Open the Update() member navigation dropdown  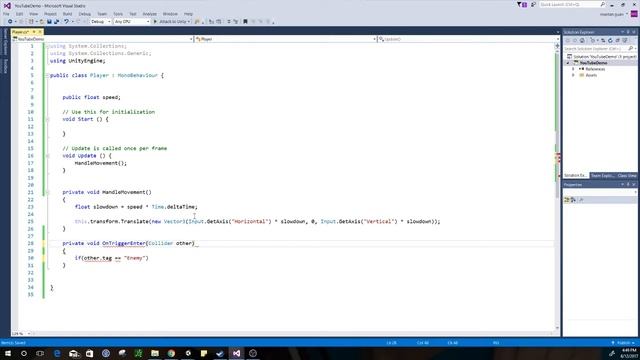point(469,39)
